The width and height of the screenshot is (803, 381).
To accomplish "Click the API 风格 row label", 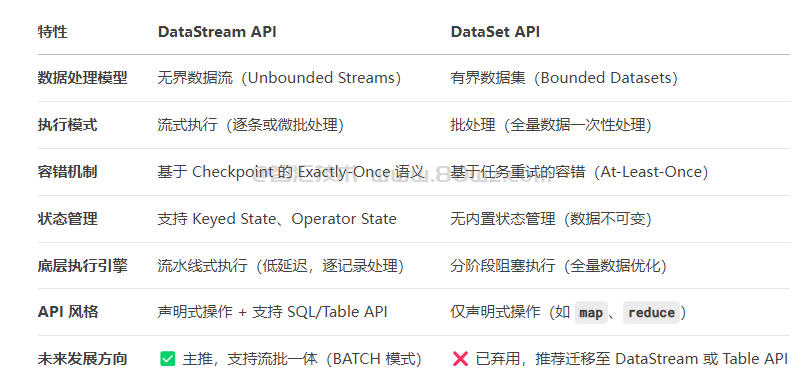I will [x=68, y=312].
